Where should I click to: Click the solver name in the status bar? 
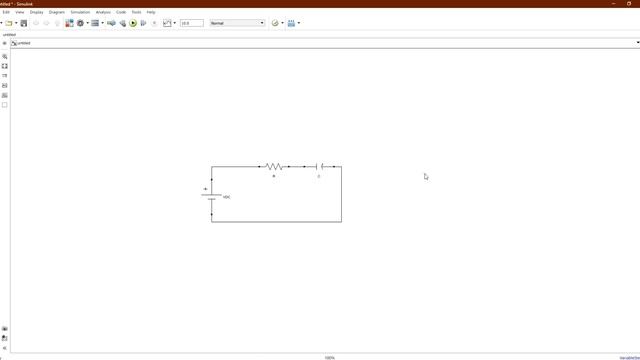(x=630, y=358)
